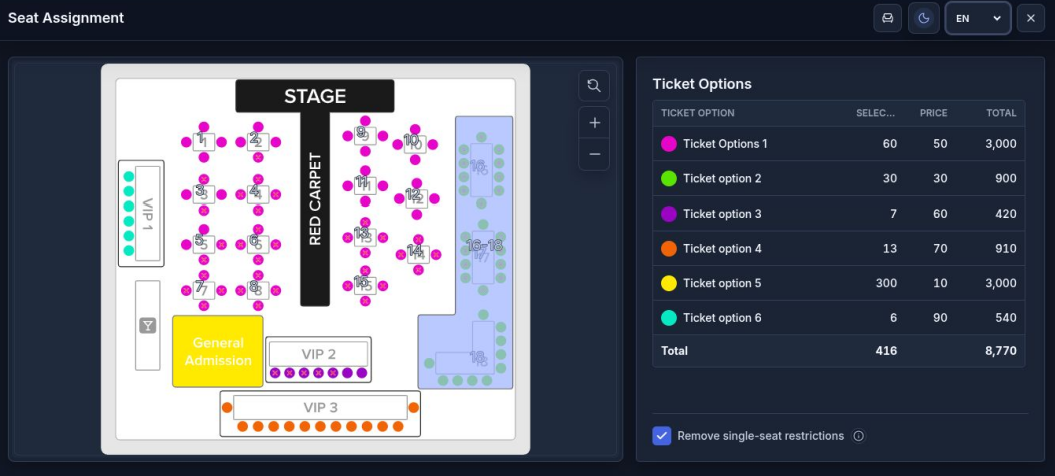Screen dimensions: 1055x476
Task: Select the General Admission yellow area
Action: (x=218, y=351)
